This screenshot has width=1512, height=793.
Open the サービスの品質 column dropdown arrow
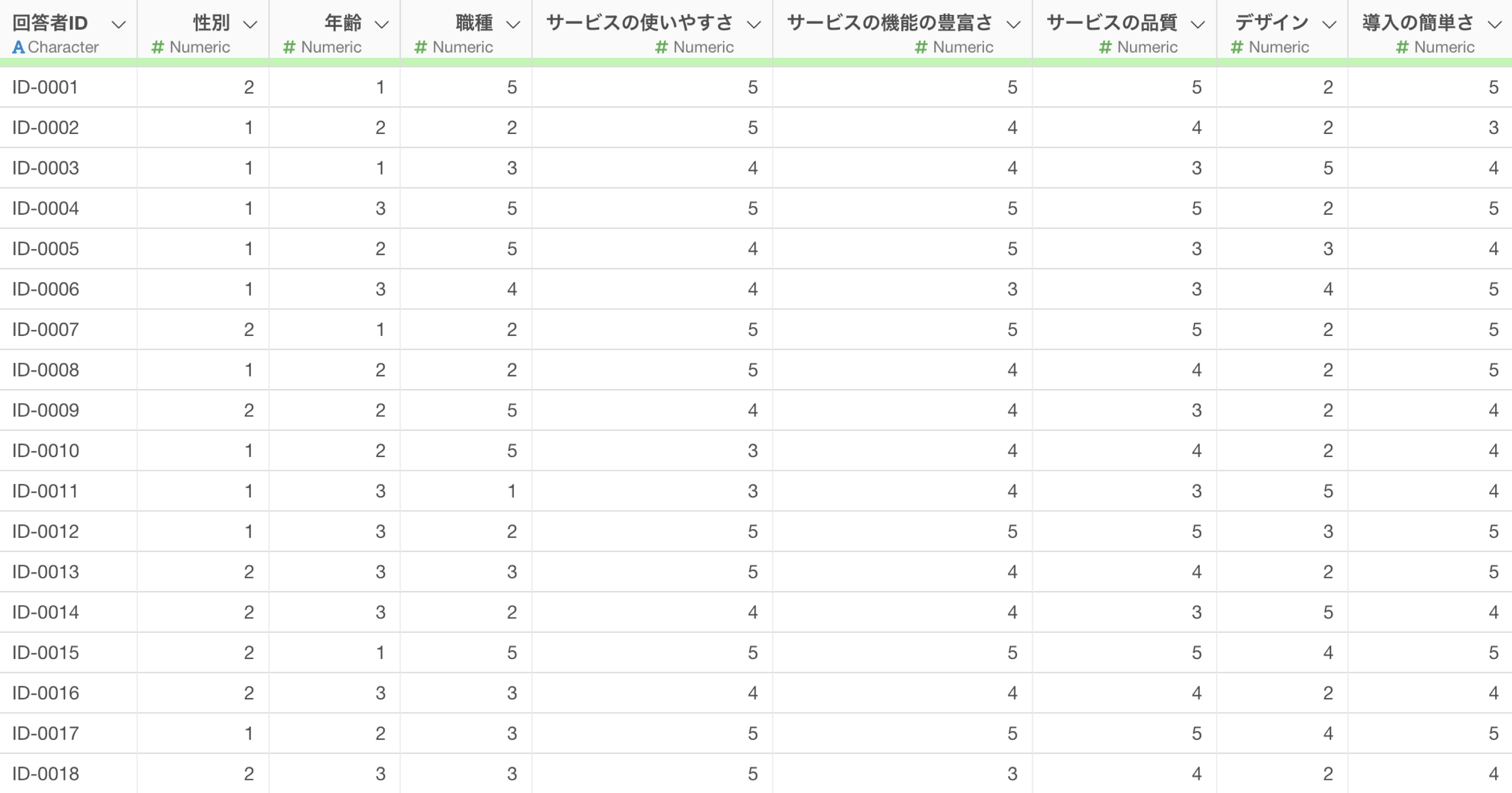point(1198,25)
